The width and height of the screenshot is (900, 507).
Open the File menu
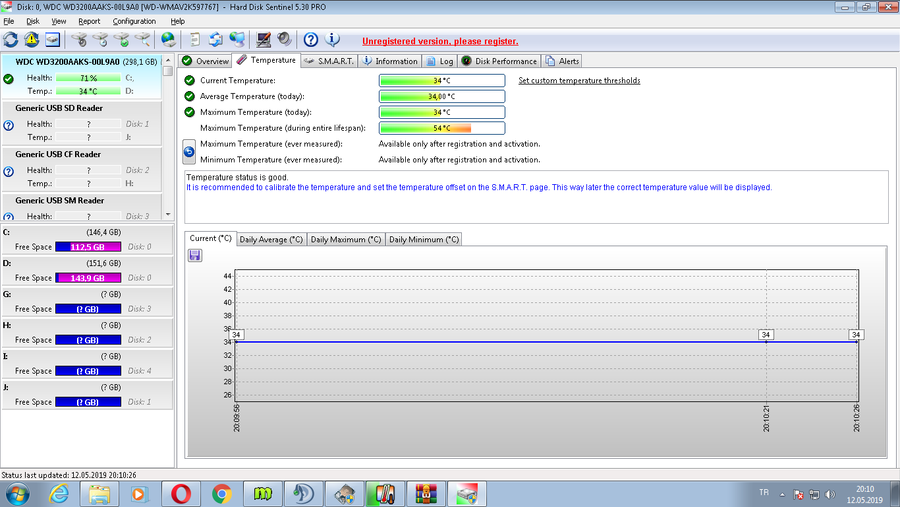click(x=9, y=21)
